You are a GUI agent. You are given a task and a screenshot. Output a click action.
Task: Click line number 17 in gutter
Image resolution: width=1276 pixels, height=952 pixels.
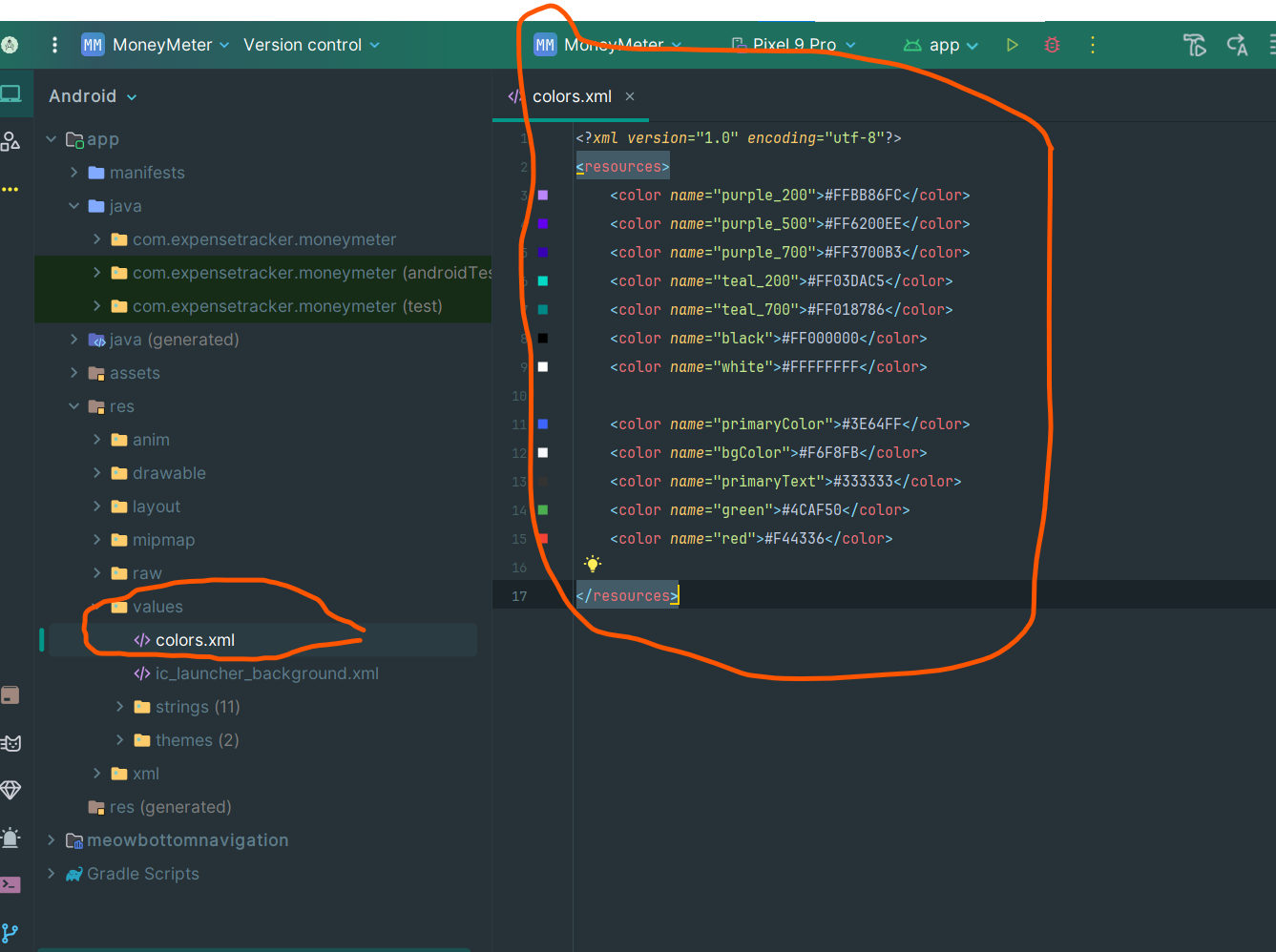point(519,596)
